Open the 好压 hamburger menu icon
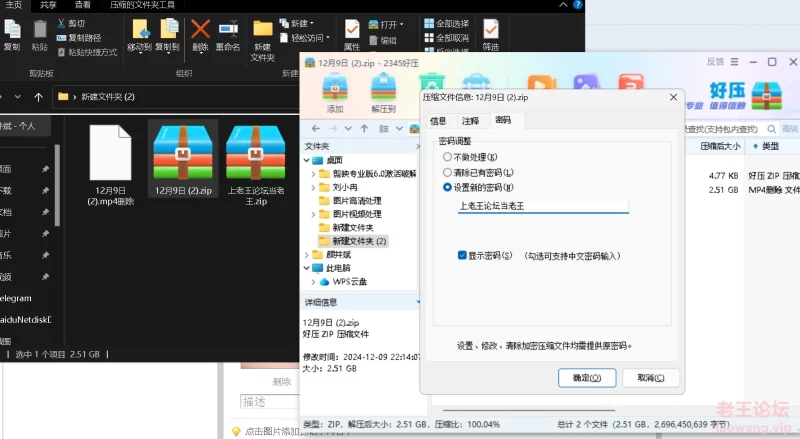 click(x=734, y=62)
